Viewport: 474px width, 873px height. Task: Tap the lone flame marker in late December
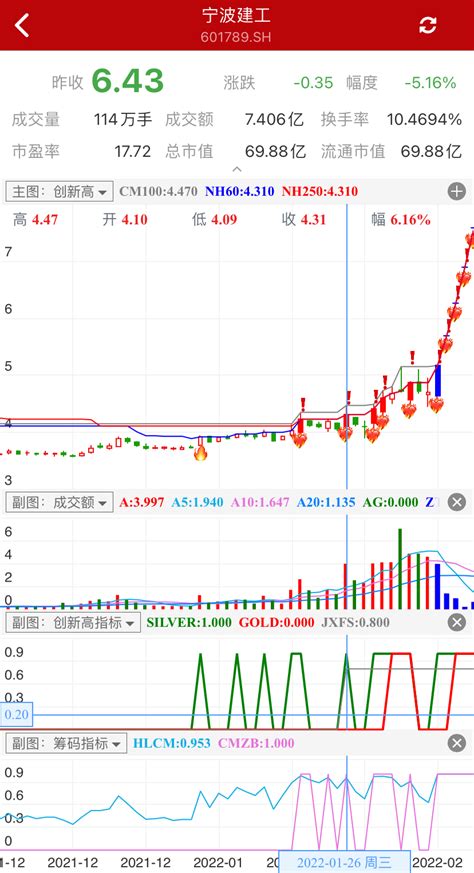click(200, 453)
